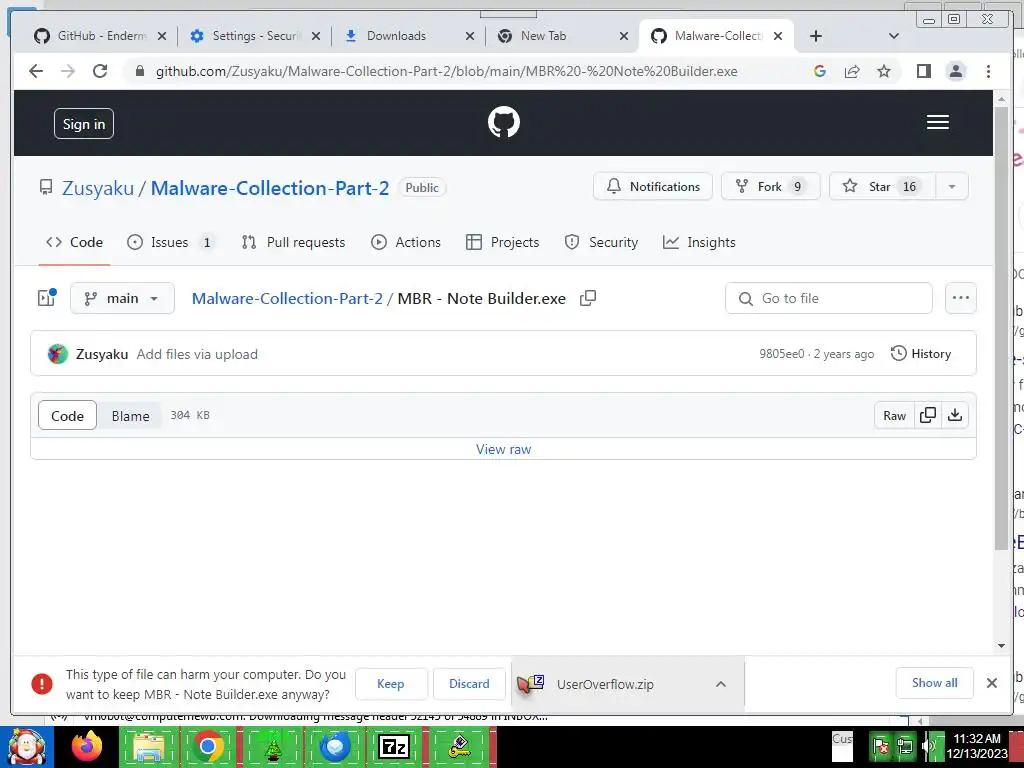Click the page vertical scrollbar
Viewport: 1024px width, 768px height.
pos(1001,327)
